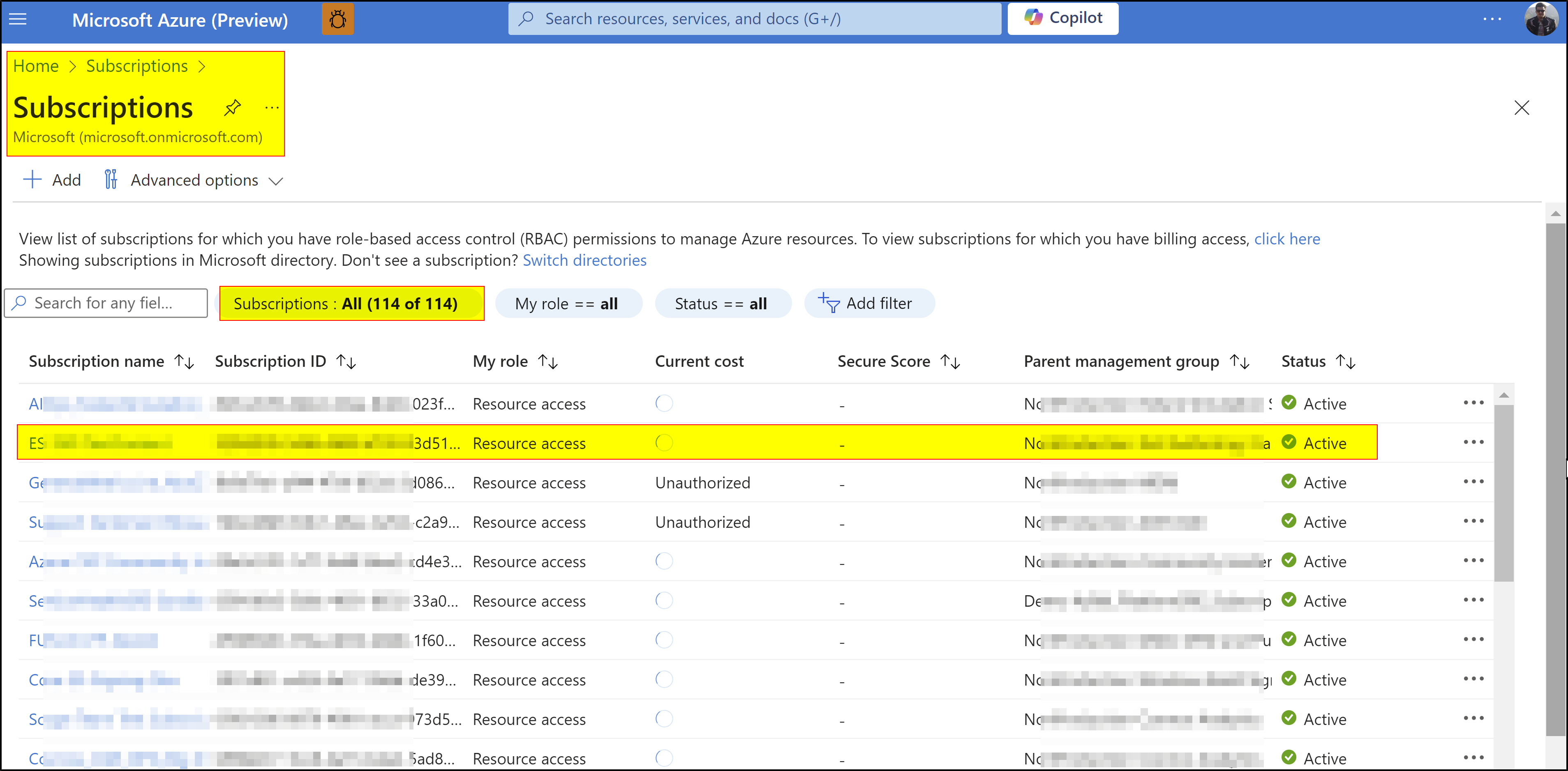Open more options next to Subscriptions title
1568x771 pixels.
coord(272,108)
